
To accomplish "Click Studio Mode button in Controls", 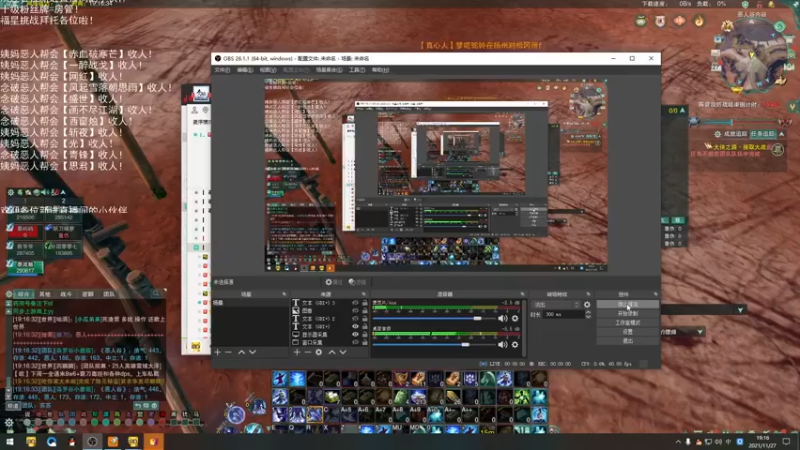I will point(628,323).
